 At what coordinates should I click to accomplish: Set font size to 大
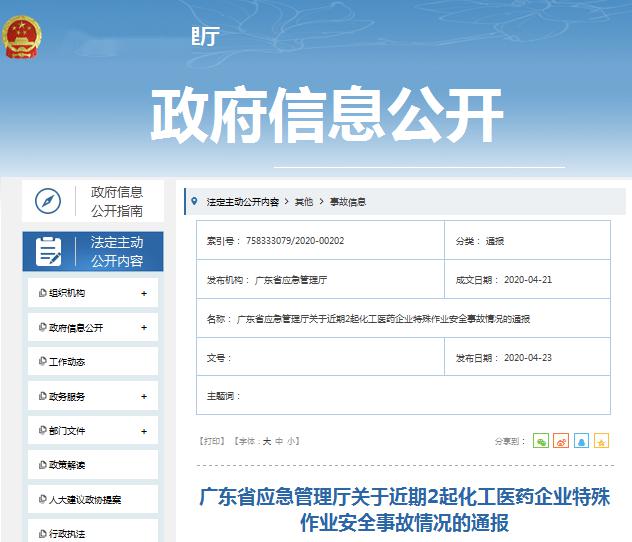[x=267, y=442]
